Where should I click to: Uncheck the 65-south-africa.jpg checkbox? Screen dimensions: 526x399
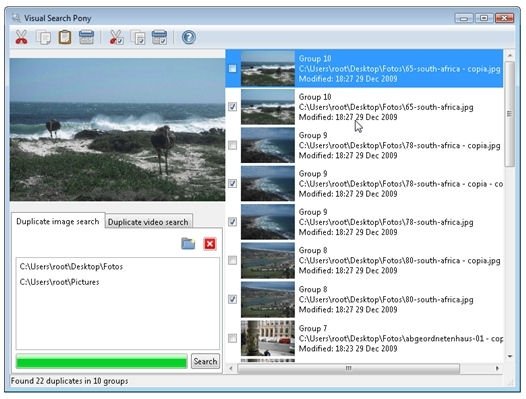tap(232, 107)
